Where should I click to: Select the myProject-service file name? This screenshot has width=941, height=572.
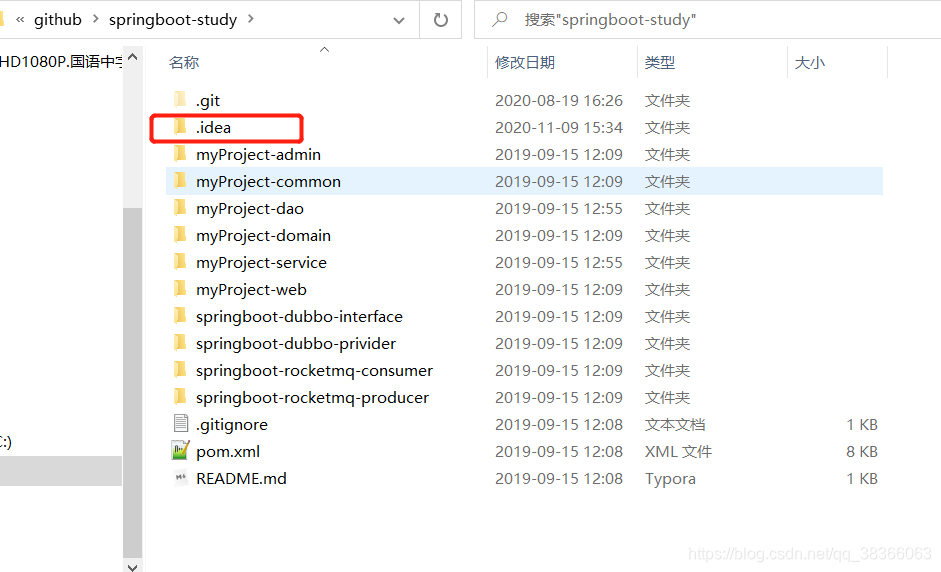click(261, 262)
